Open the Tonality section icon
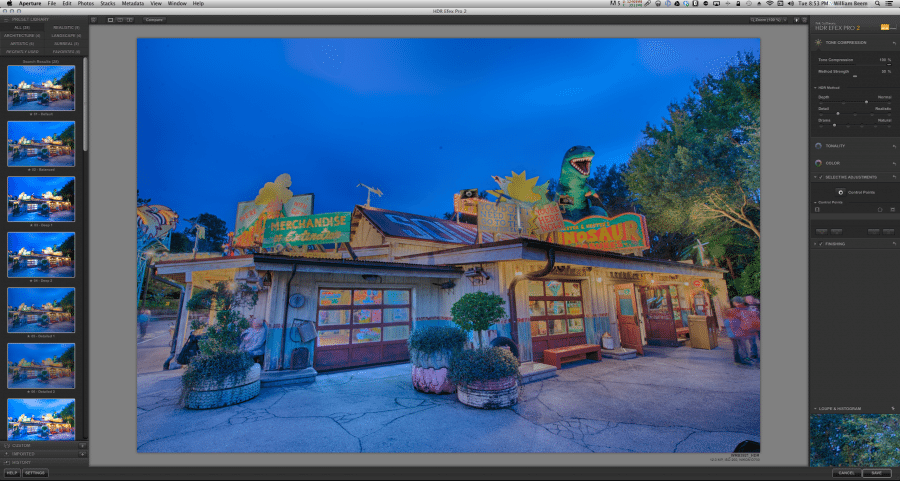Screen dimensions: 900x481 [818, 146]
